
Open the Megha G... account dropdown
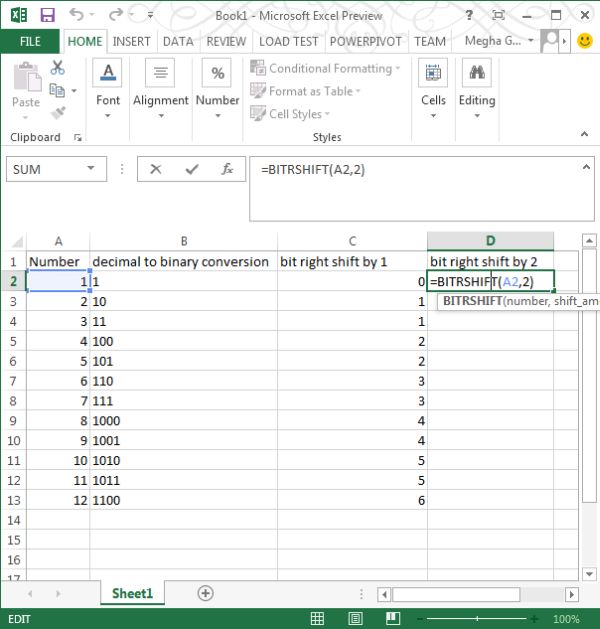tap(499, 41)
